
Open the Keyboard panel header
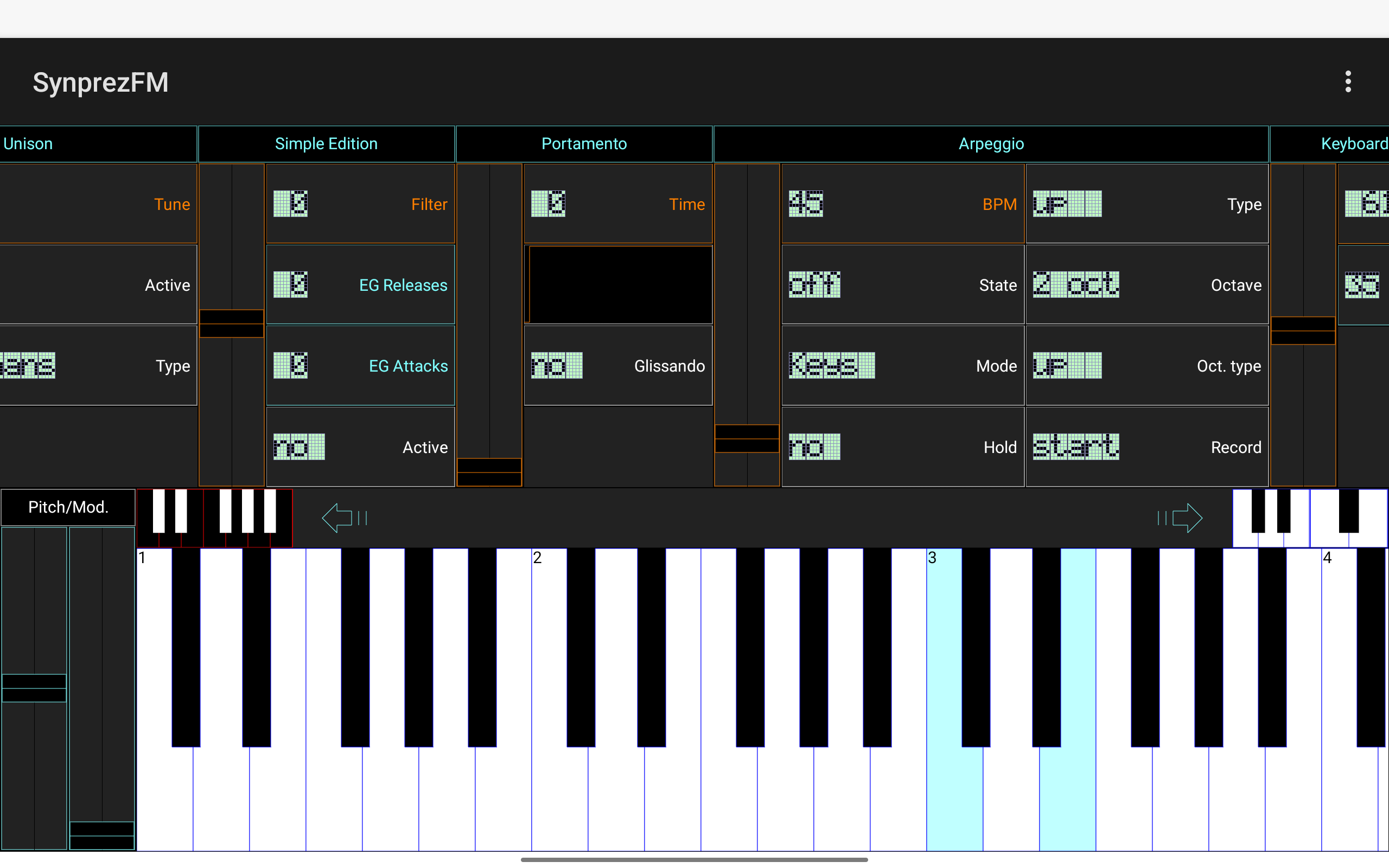click(1330, 144)
